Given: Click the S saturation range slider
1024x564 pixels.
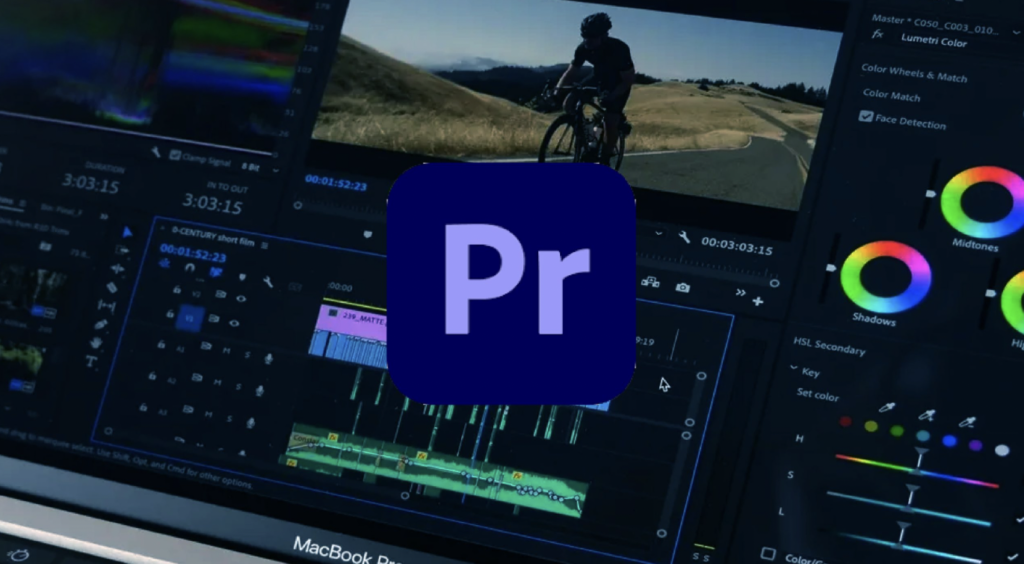Looking at the screenshot, I should coord(908,507).
